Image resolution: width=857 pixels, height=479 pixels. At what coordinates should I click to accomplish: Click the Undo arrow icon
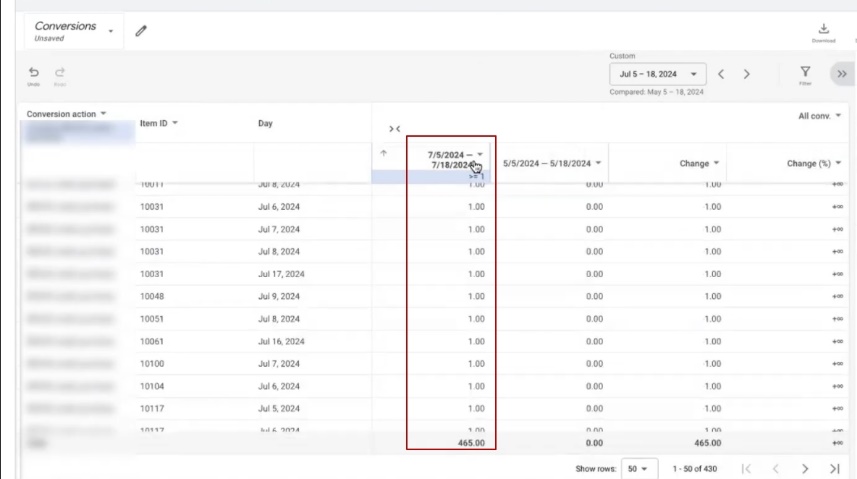tap(34, 73)
